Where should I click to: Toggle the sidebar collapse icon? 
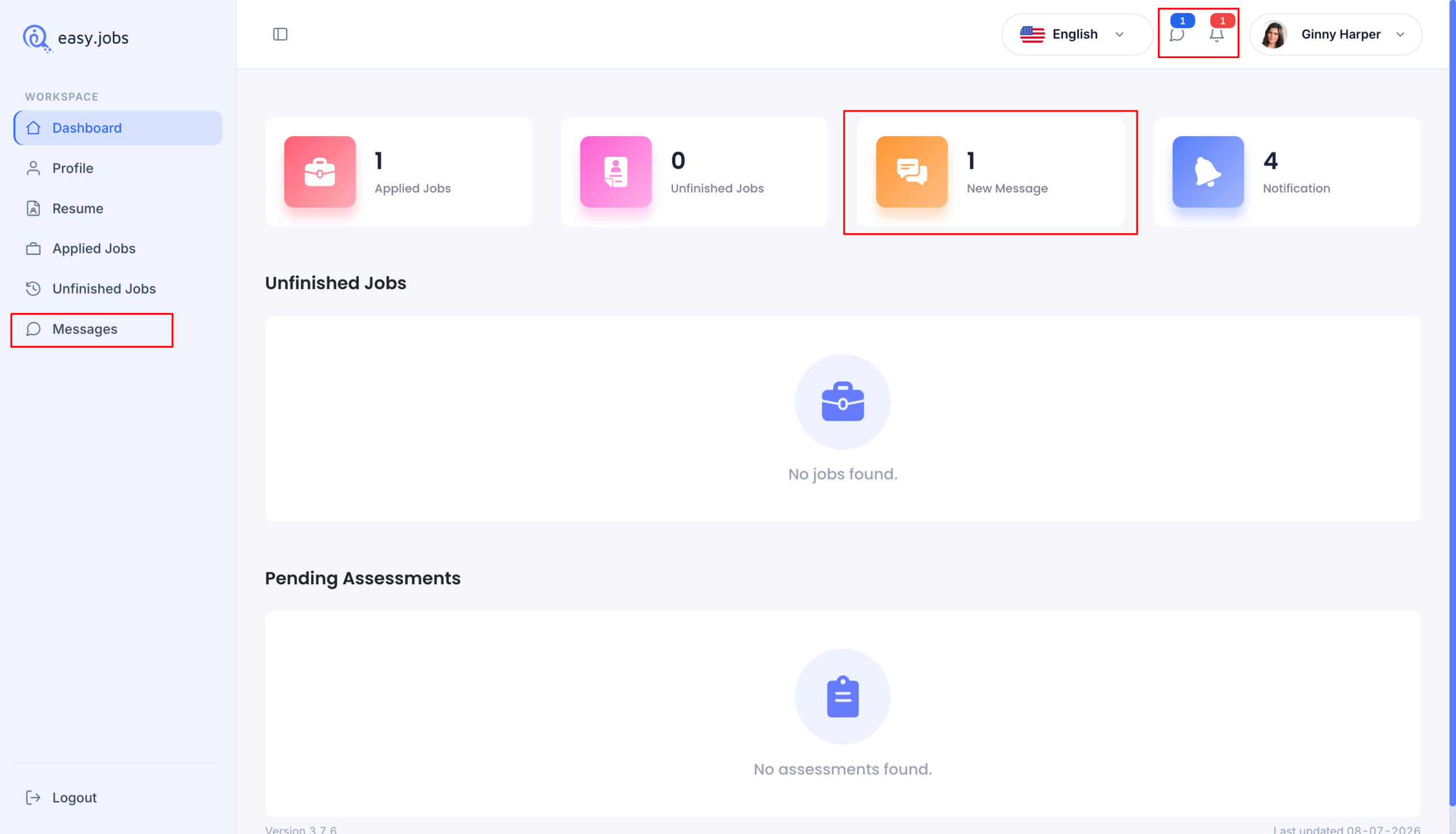[280, 34]
